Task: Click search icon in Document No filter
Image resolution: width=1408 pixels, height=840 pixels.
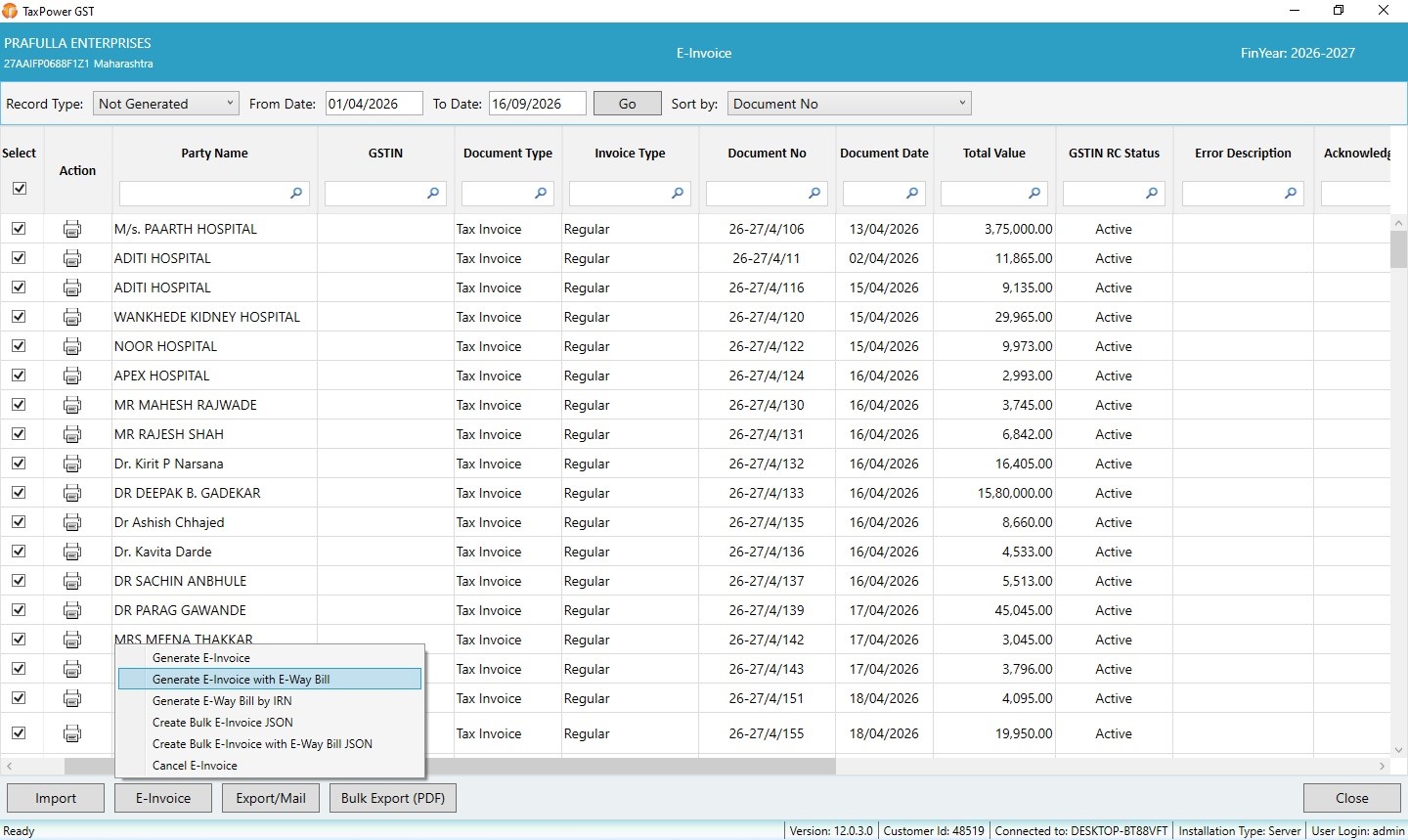Action: click(814, 194)
